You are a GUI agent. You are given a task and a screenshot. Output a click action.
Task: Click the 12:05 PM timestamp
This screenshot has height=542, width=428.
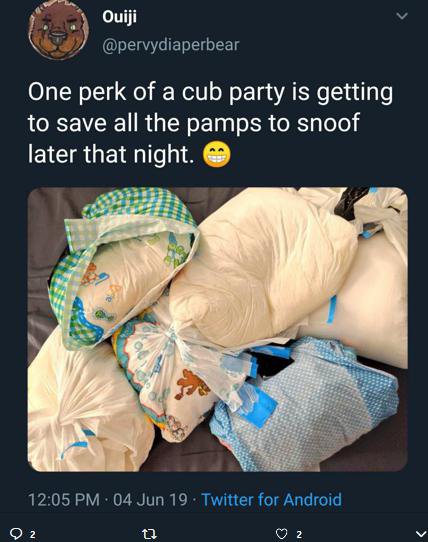click(x=64, y=500)
